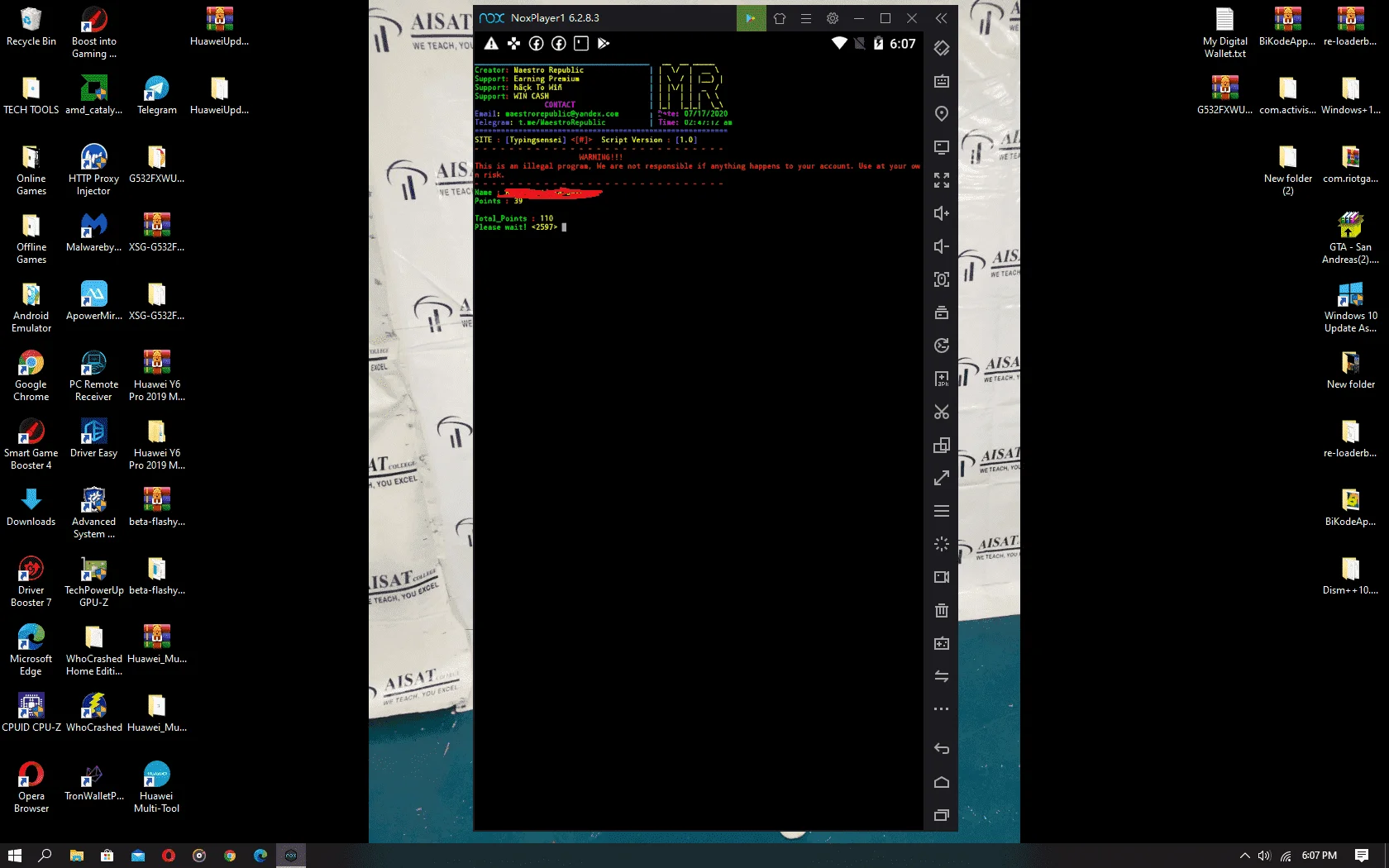Click the Nox trash cleanup icon

coord(941,610)
